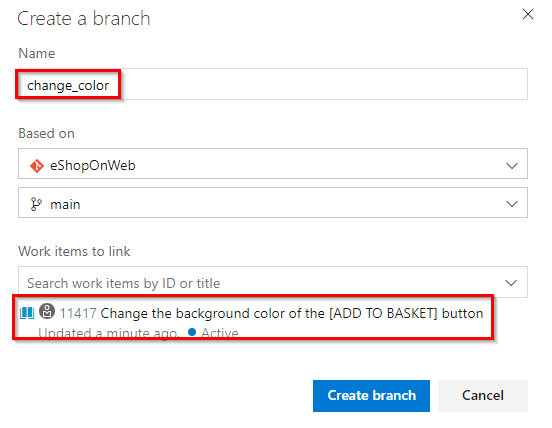Click the Create branch button
552x428 pixels.
coord(371,396)
